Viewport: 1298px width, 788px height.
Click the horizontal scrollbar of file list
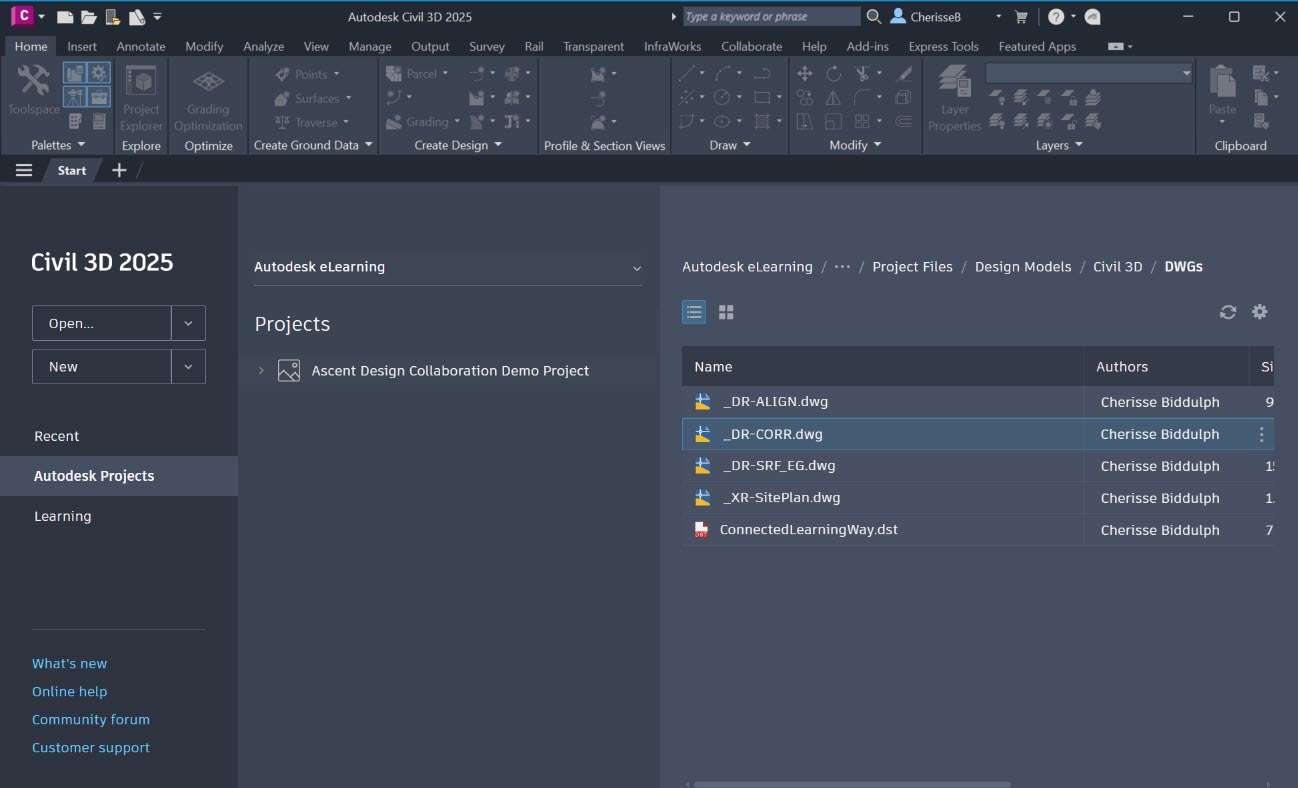point(852,784)
